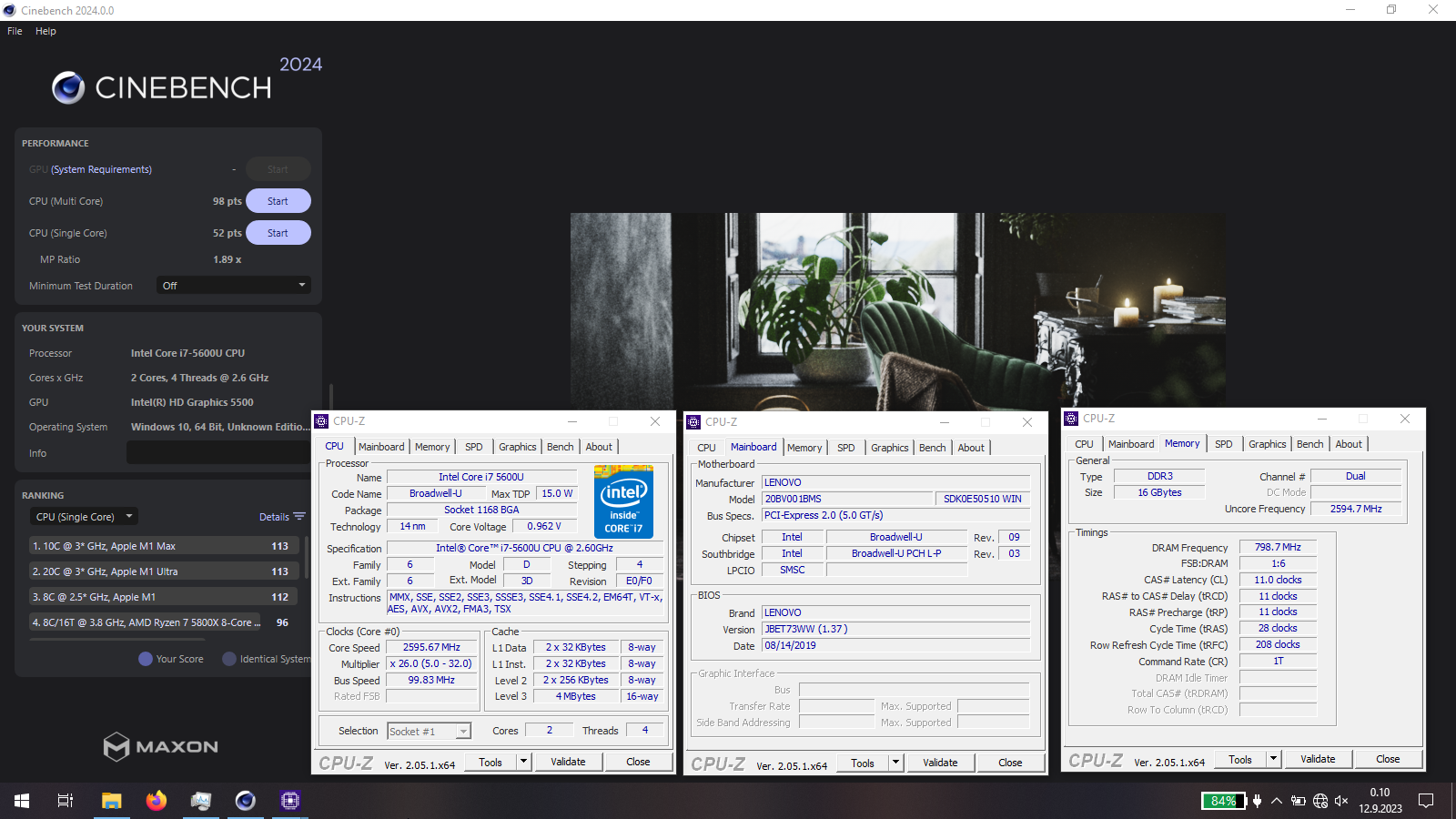1456x819 pixels.
Task: Click the Identical System legend dot
Action: coord(229,659)
